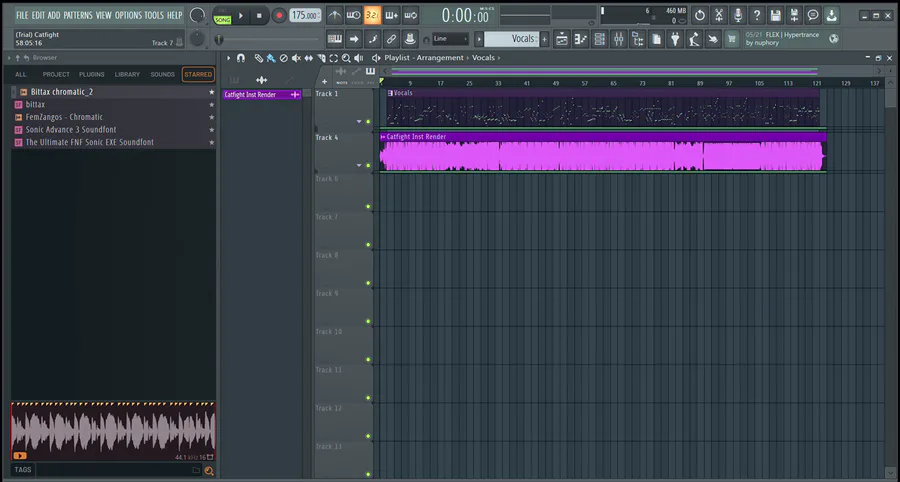Image resolution: width=900 pixels, height=482 pixels.
Task: Open the tempo tapper icon
Action: pos(695,39)
